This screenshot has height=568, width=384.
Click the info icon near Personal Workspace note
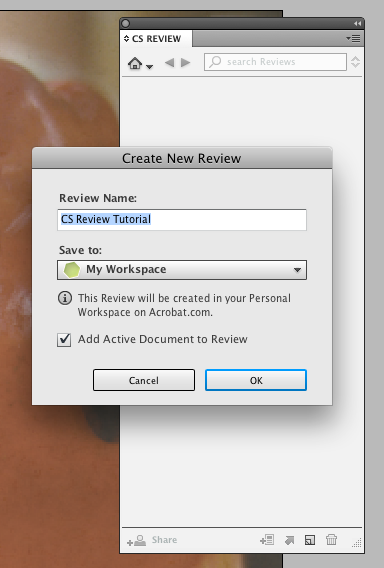click(x=65, y=298)
